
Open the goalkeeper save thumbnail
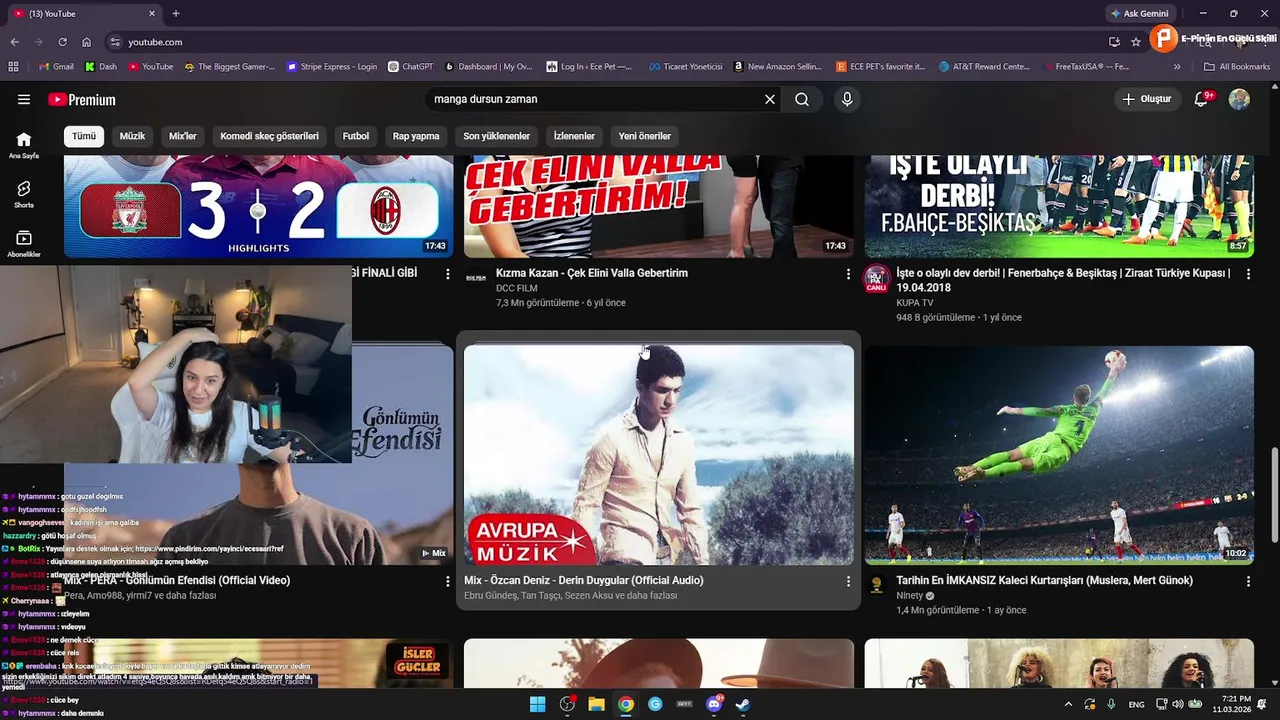(x=1059, y=455)
